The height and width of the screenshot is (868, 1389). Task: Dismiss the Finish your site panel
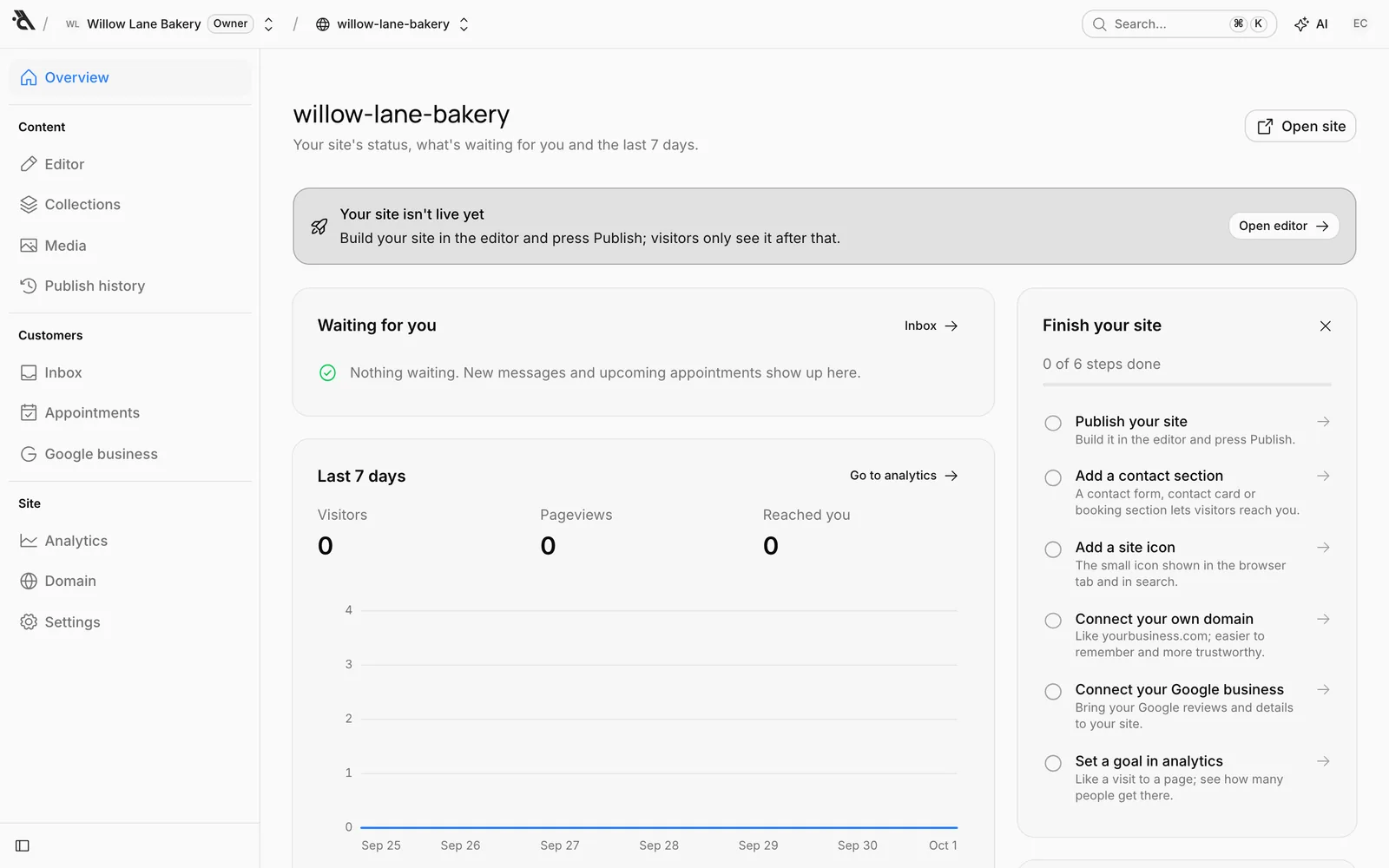point(1325,326)
